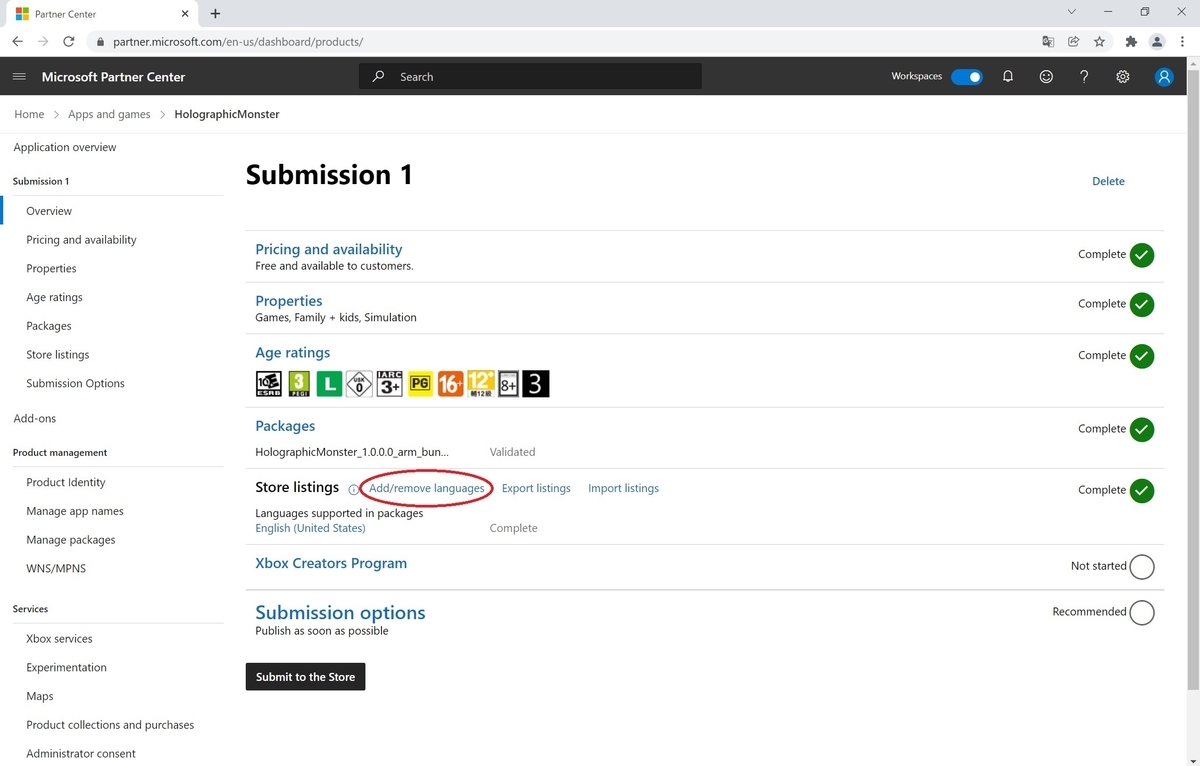The image size is (1200, 766).
Task: Click the Age ratings green checkmark
Action: 1142,356
